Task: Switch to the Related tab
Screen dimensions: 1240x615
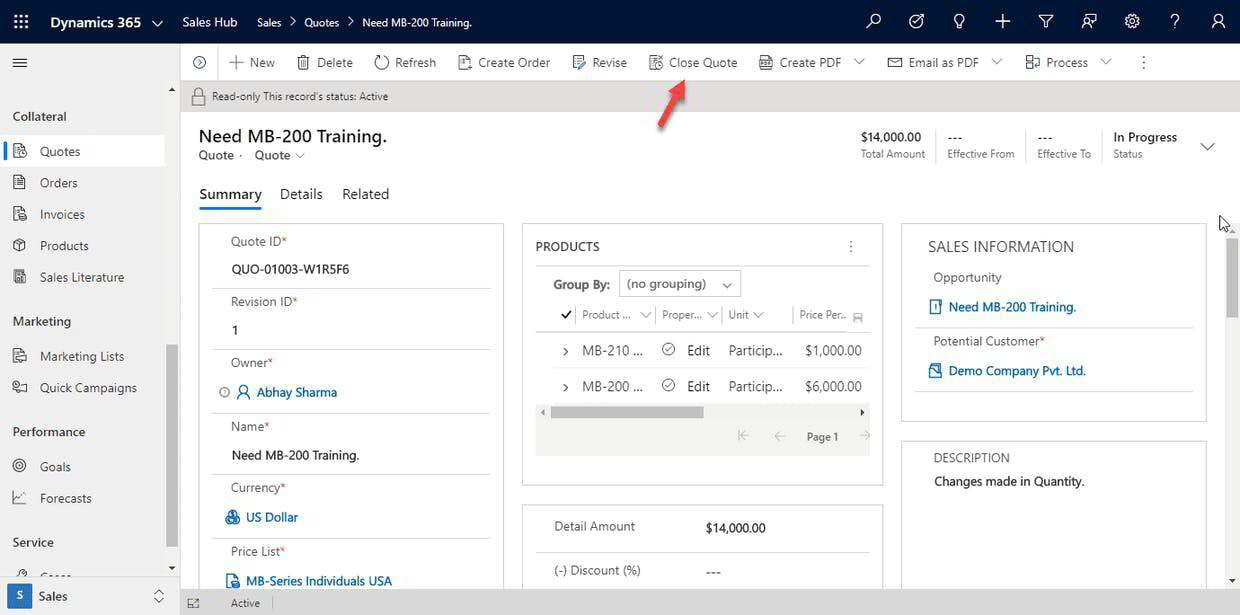Action: click(364, 193)
